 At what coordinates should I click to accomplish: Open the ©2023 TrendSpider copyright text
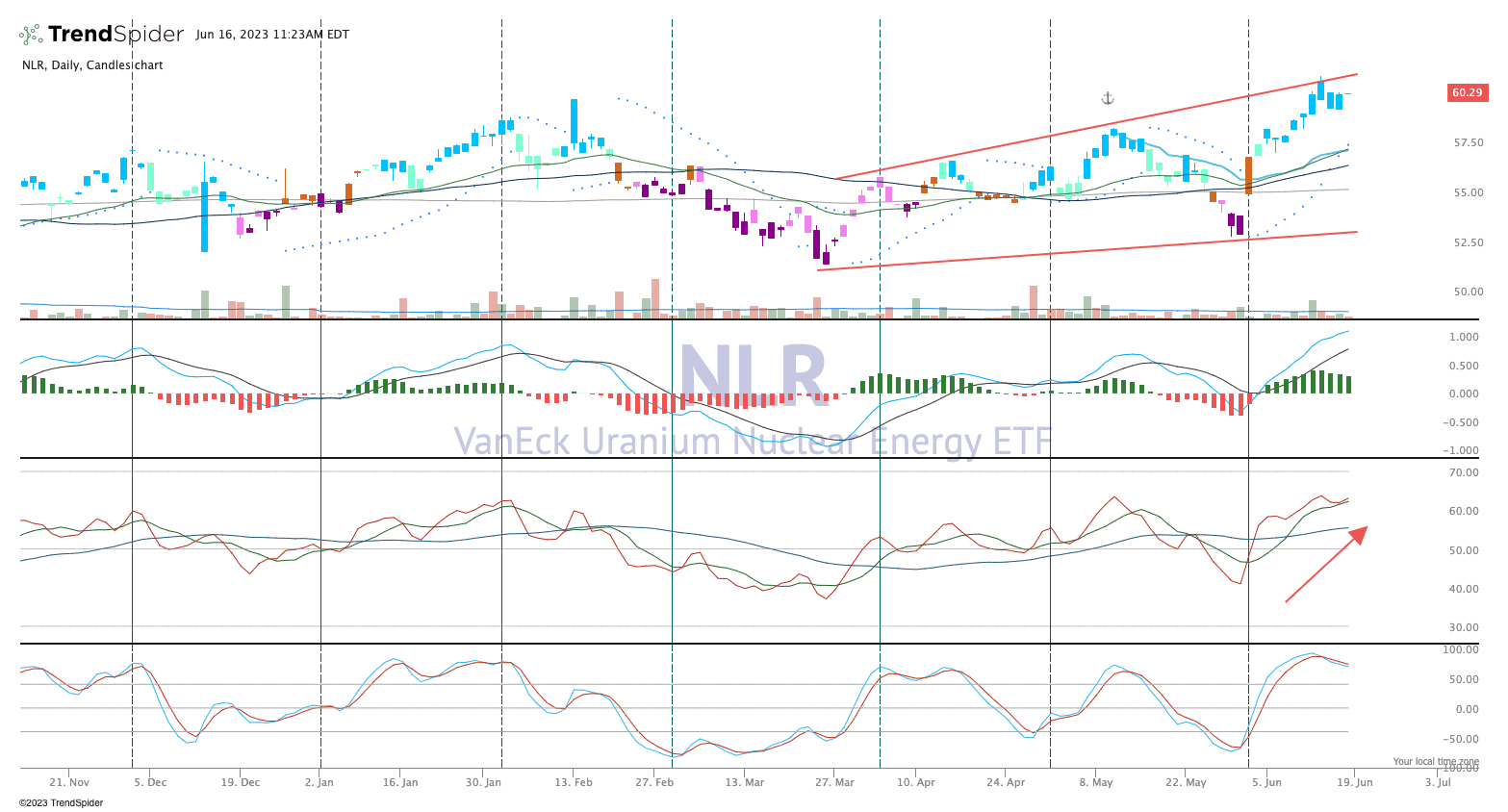61,802
